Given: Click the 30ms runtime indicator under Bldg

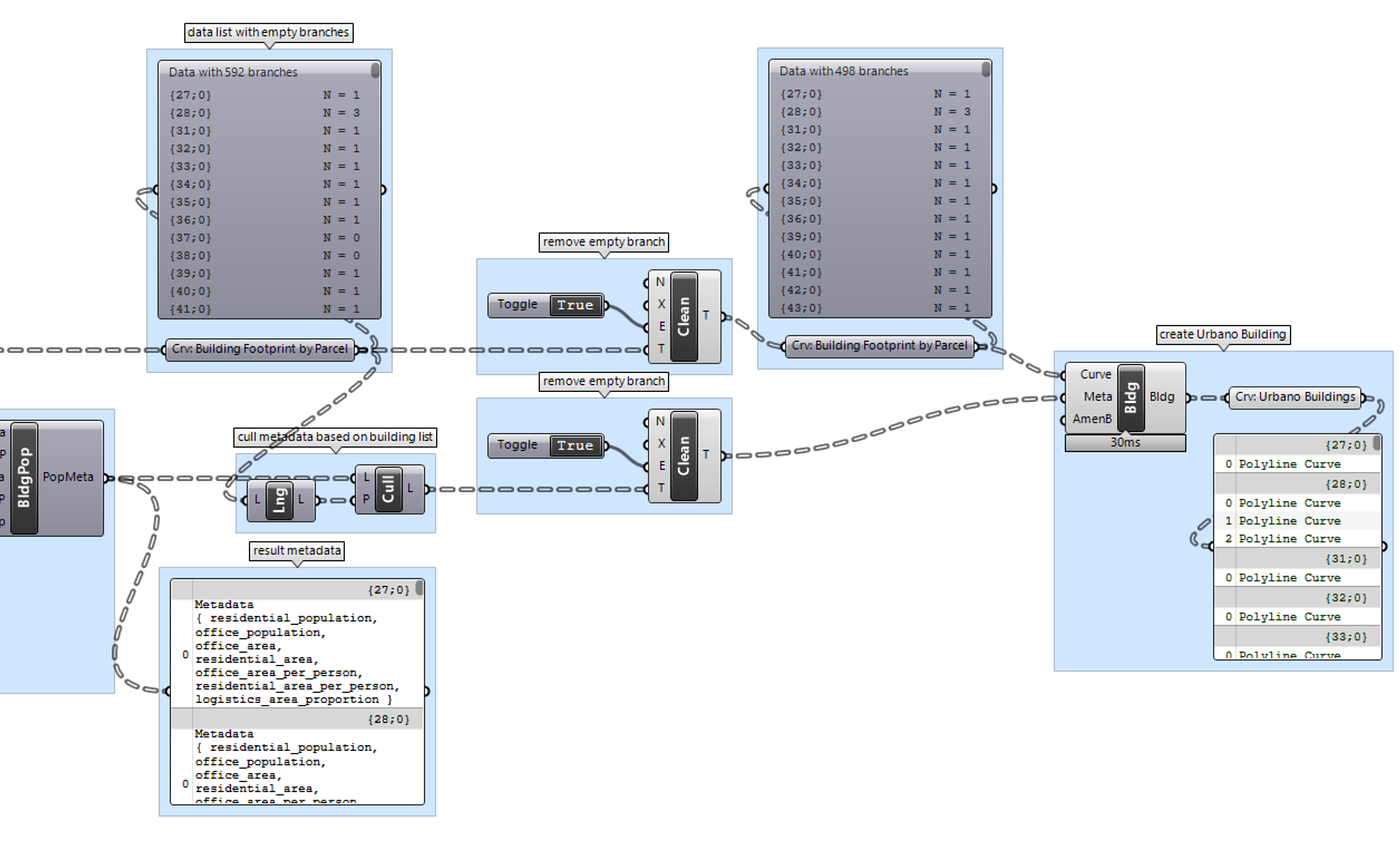Looking at the screenshot, I should (1124, 442).
